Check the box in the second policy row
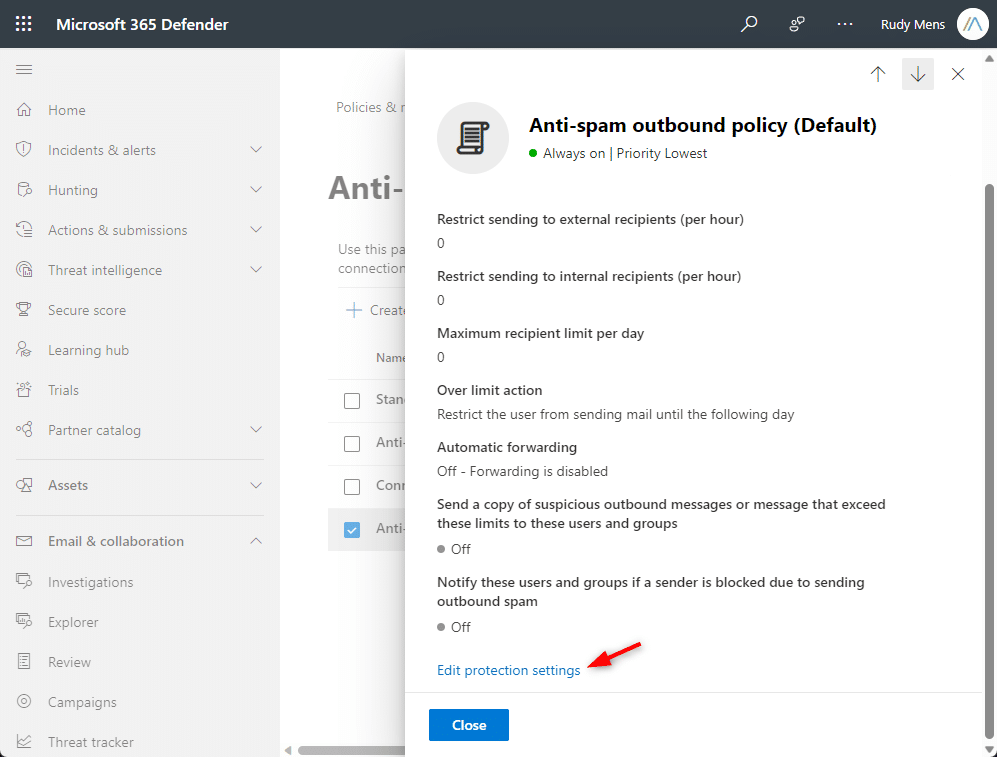Image resolution: width=997 pixels, height=757 pixels. 352,444
